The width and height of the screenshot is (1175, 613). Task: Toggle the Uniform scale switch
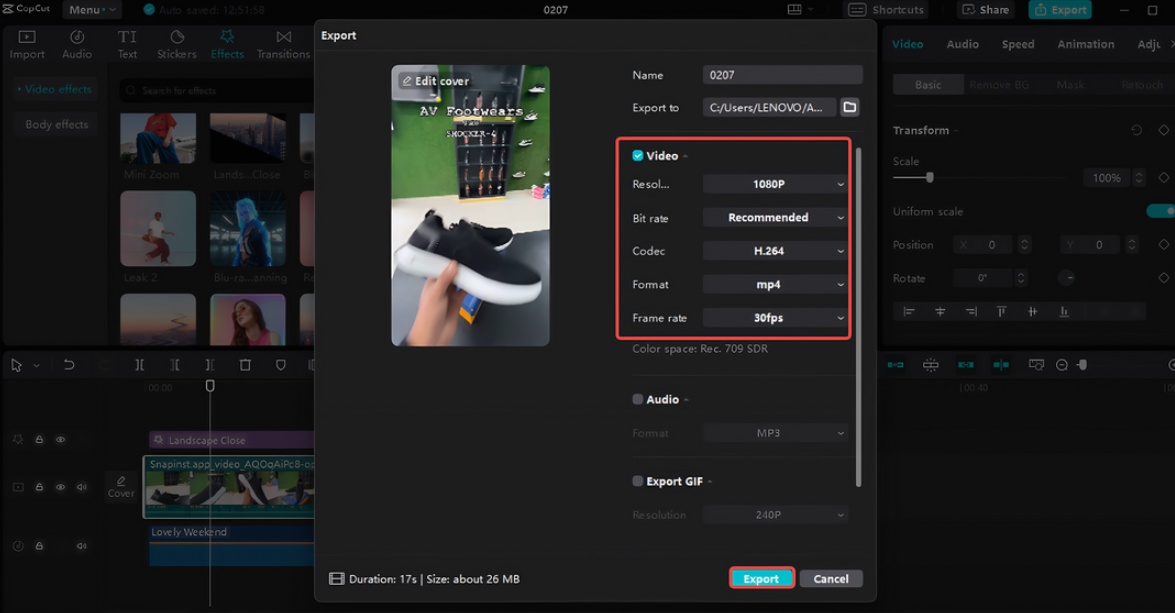pyautogui.click(x=1160, y=211)
